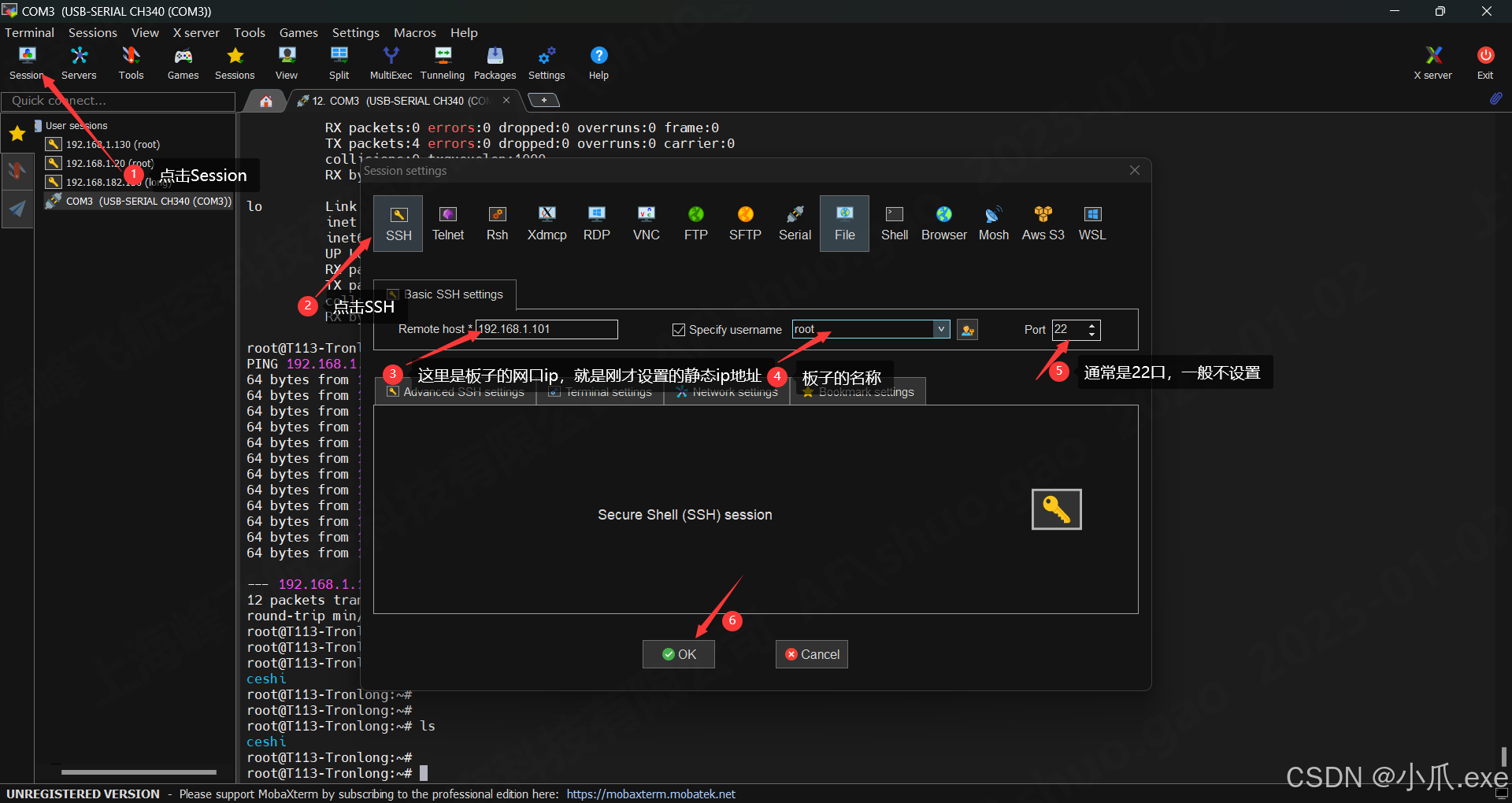Expand the username dropdown arrow

pyautogui.click(x=941, y=329)
